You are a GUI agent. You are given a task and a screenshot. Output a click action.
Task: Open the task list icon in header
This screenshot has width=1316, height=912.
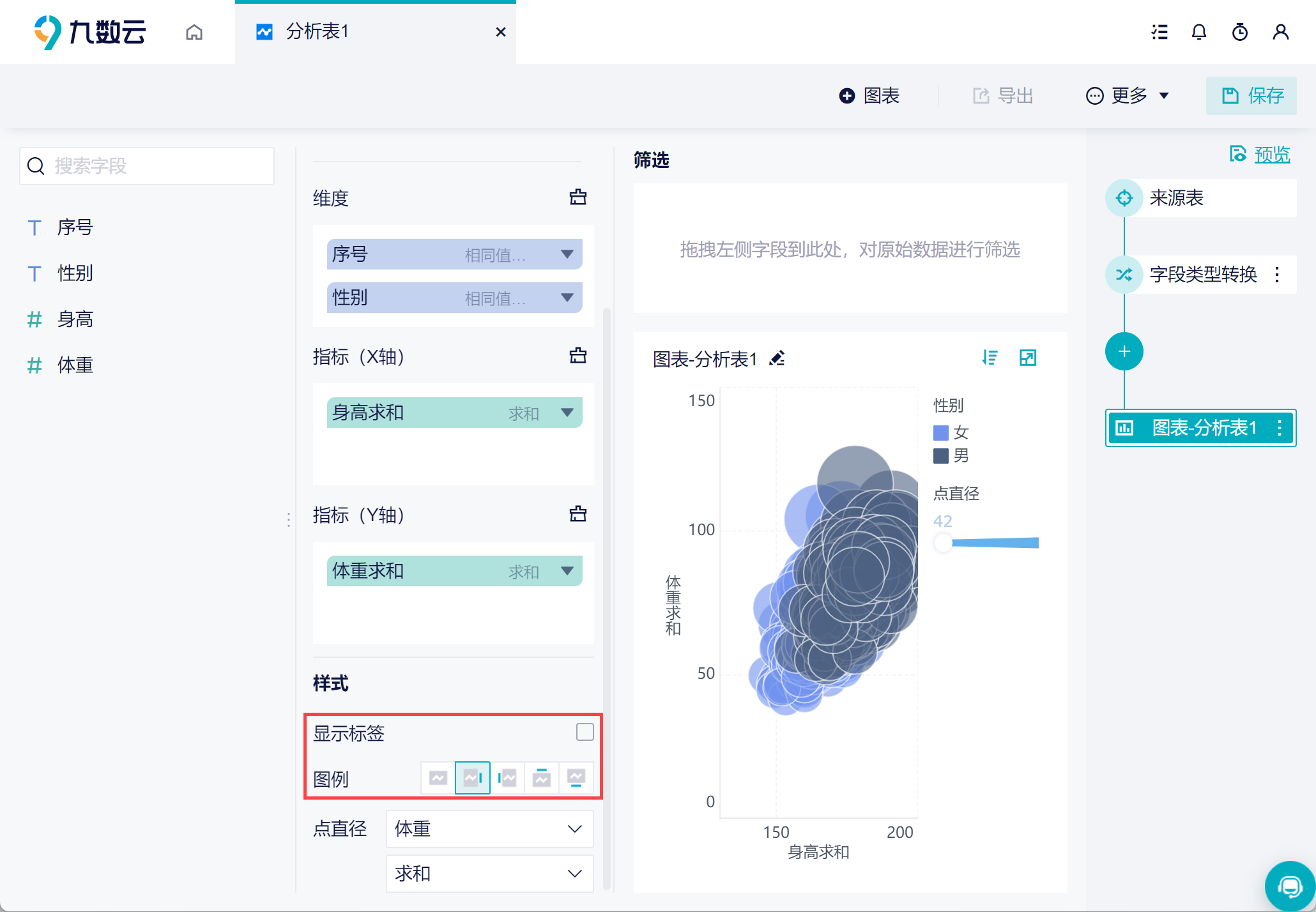point(1159,32)
